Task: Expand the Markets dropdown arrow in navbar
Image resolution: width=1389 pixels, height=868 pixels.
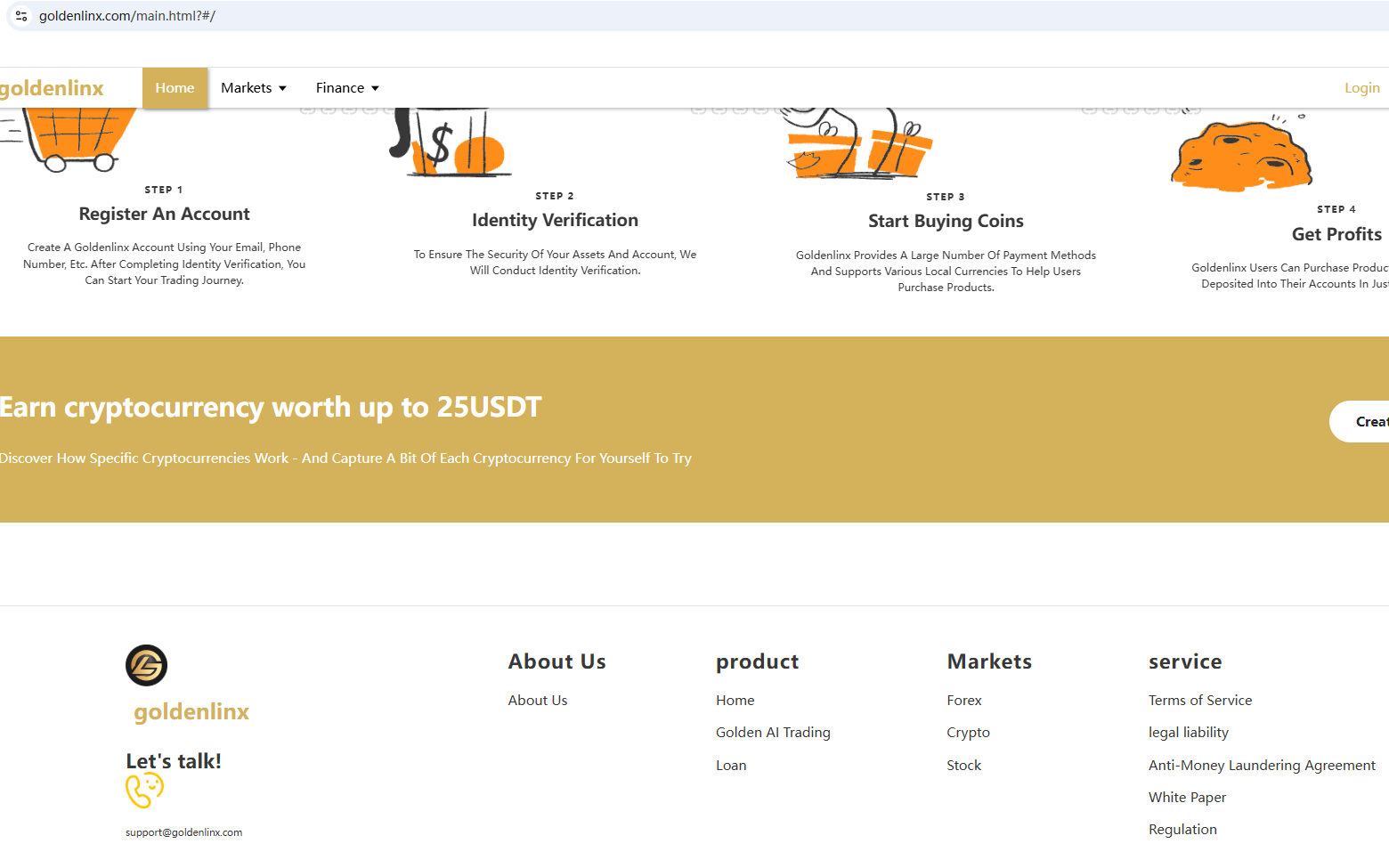Action: [282, 88]
